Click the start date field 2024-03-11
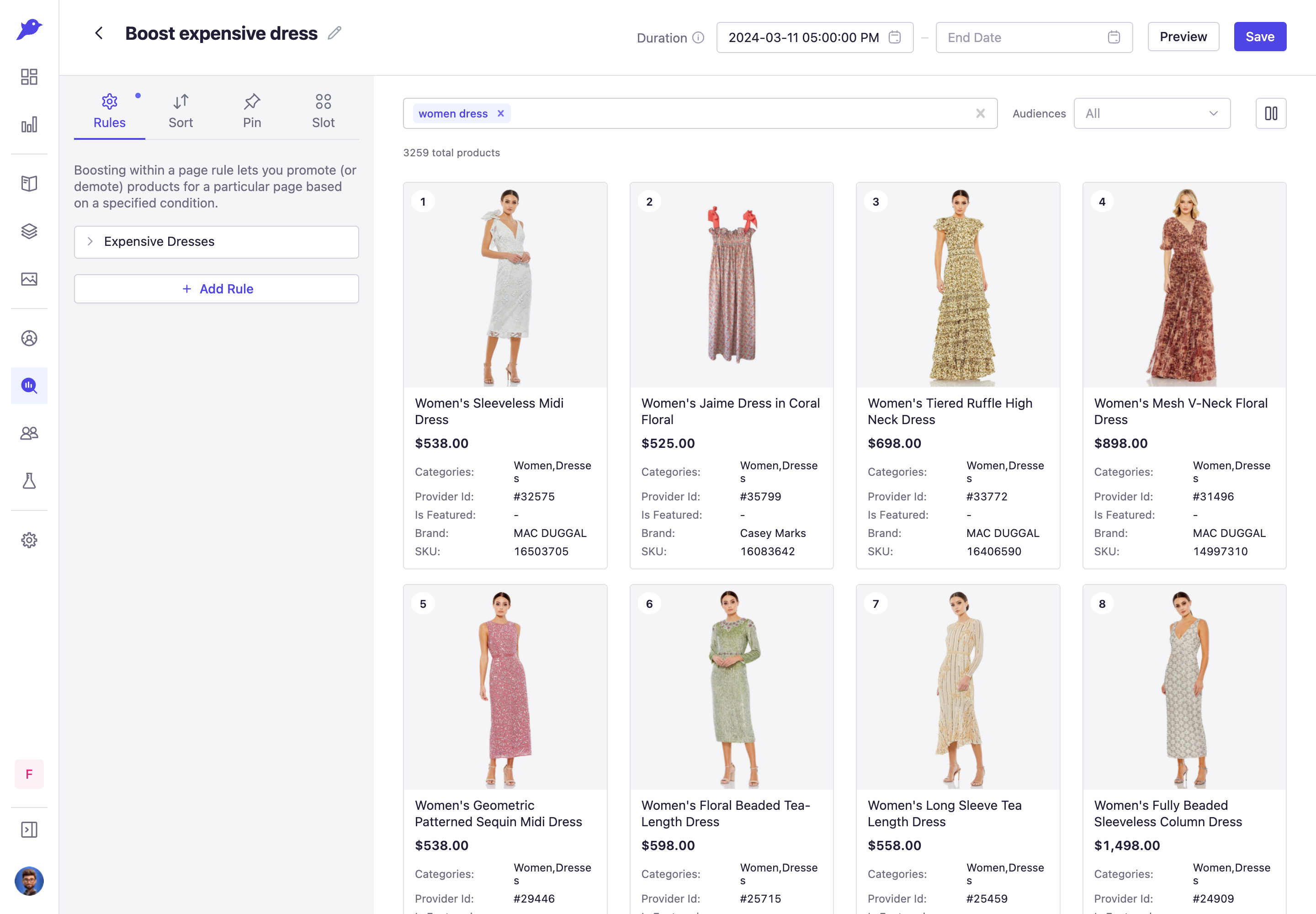The image size is (1316, 914). click(x=814, y=37)
